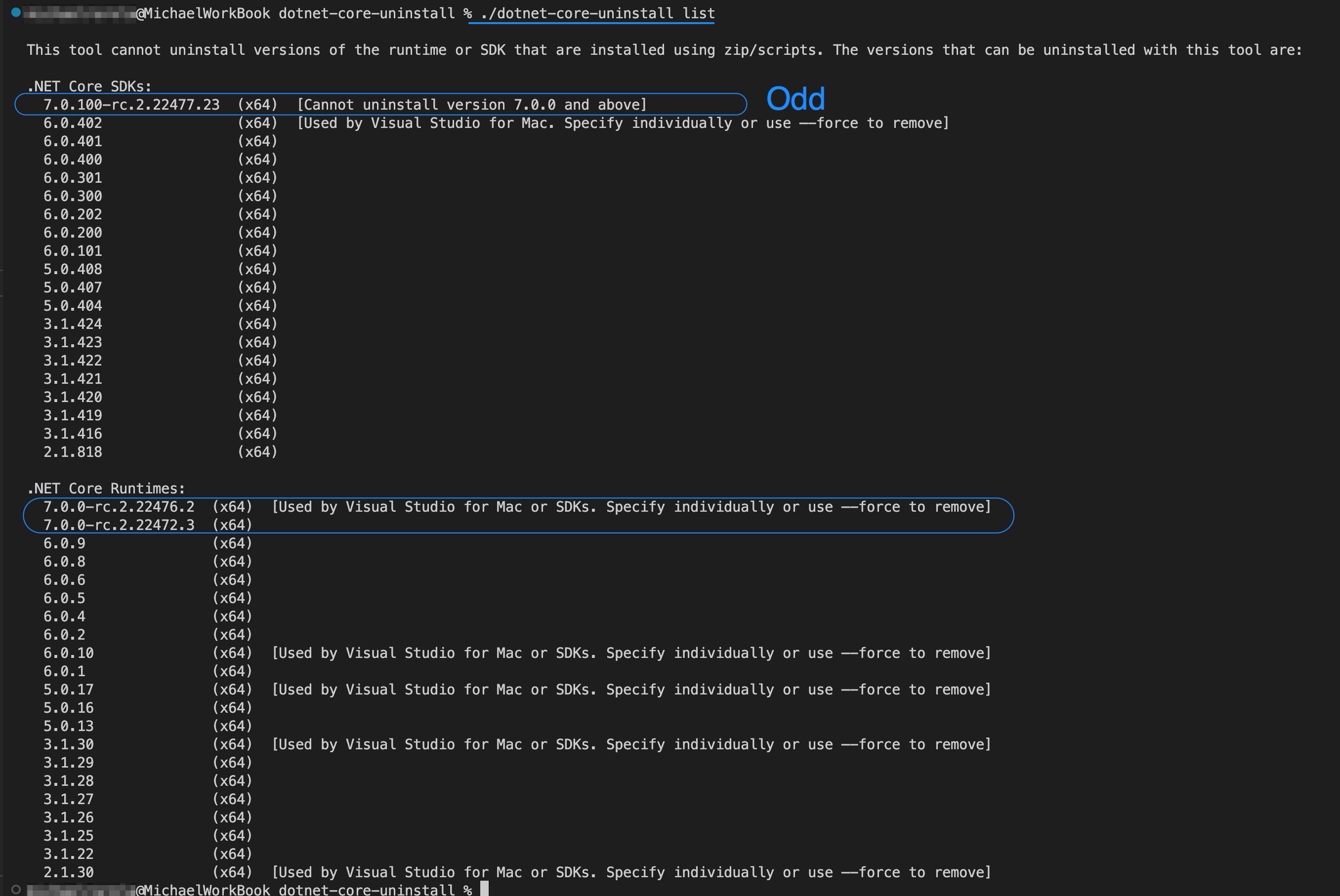Click runtime version 5.0.17 entry
1340x896 pixels.
pyautogui.click(x=69, y=690)
